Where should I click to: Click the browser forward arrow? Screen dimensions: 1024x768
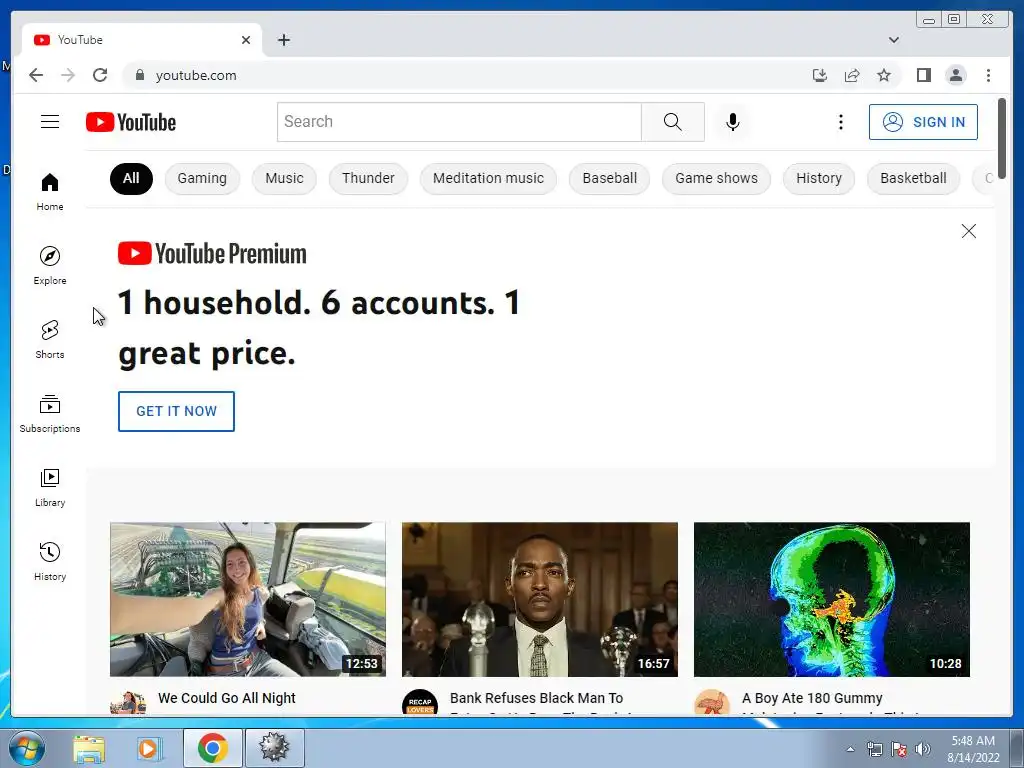coord(68,75)
